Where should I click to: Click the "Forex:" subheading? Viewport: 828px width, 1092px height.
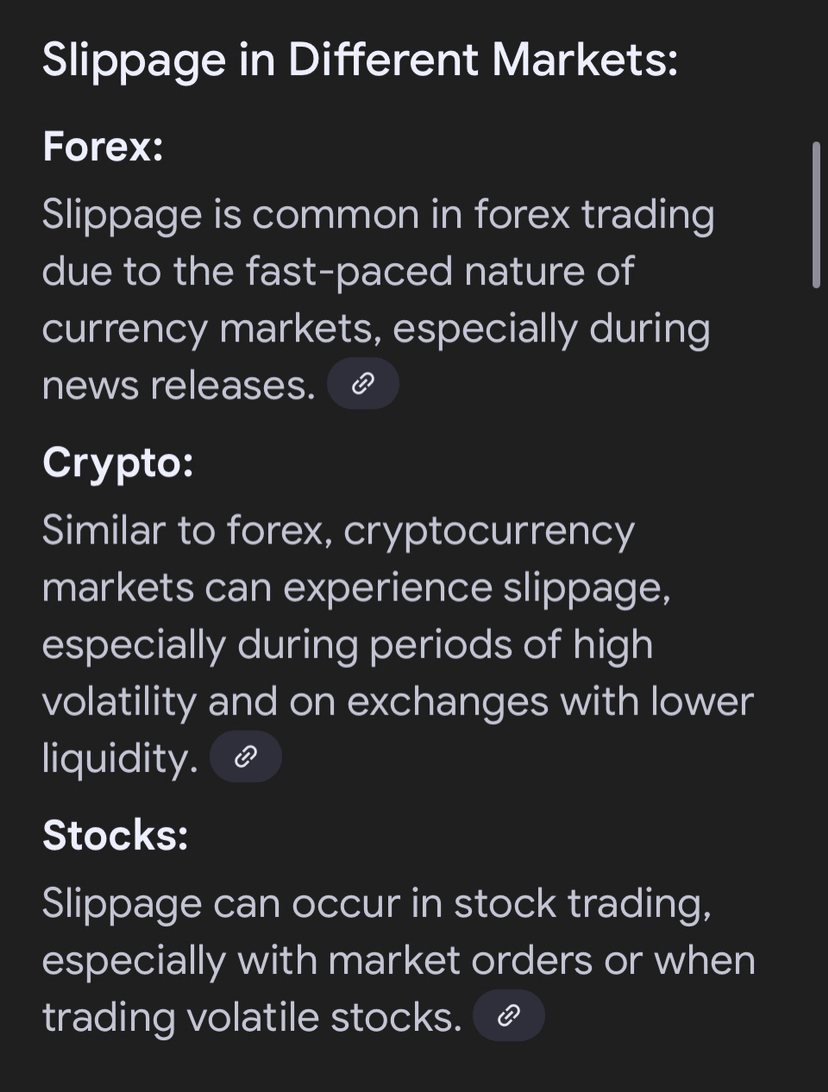pos(102,148)
